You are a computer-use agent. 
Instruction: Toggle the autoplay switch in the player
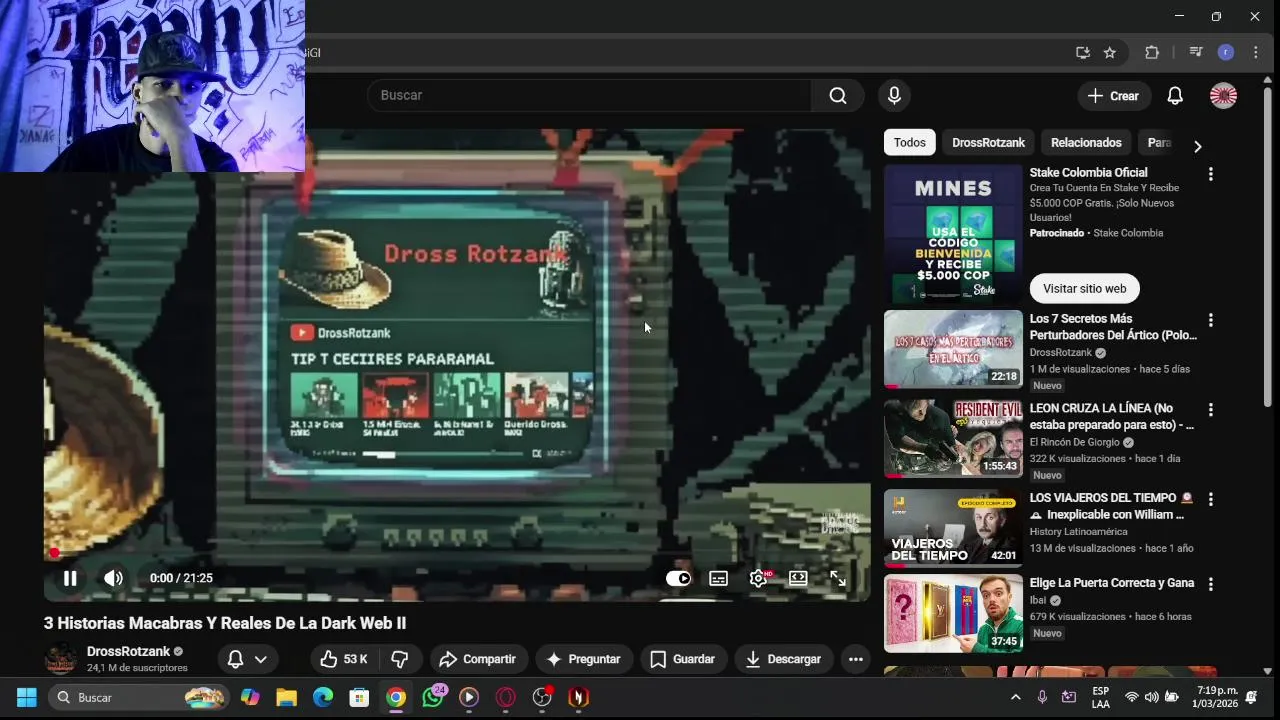(x=678, y=578)
